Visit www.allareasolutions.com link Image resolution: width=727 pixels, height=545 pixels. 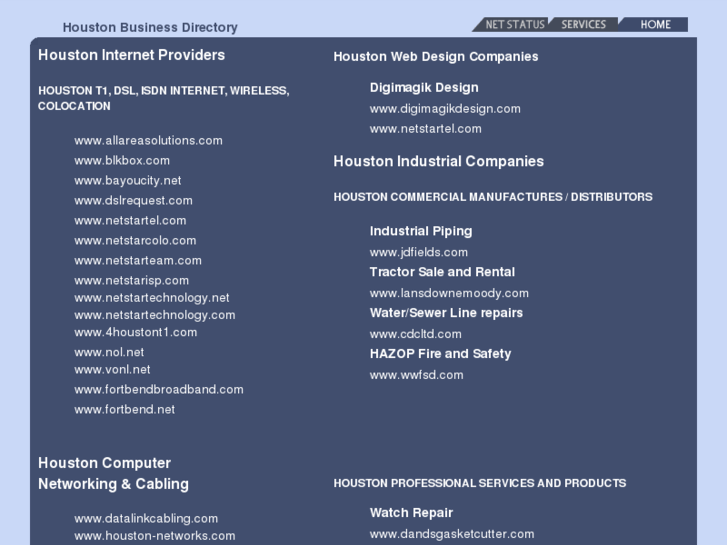148,141
